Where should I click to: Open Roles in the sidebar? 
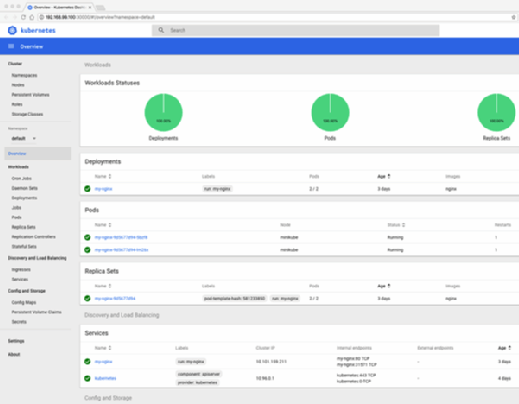(x=17, y=104)
